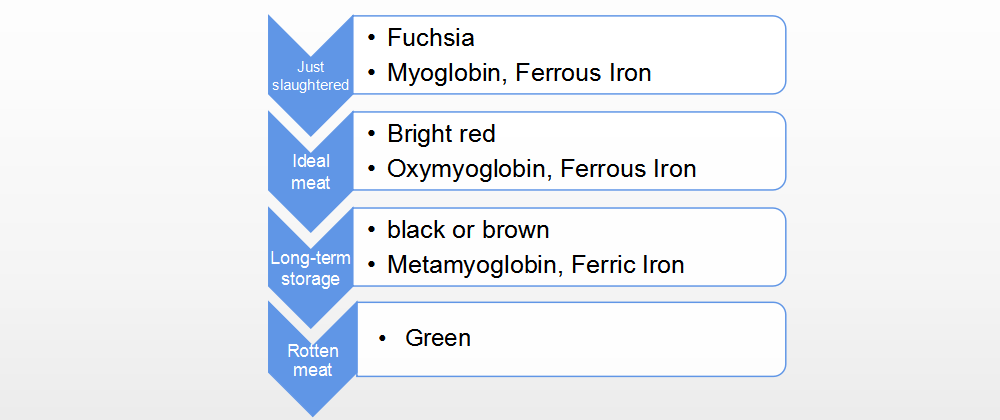Click 'Metamyoglobin, Ferric Iron' text line
The height and width of the screenshot is (420, 1000).
coord(536,264)
